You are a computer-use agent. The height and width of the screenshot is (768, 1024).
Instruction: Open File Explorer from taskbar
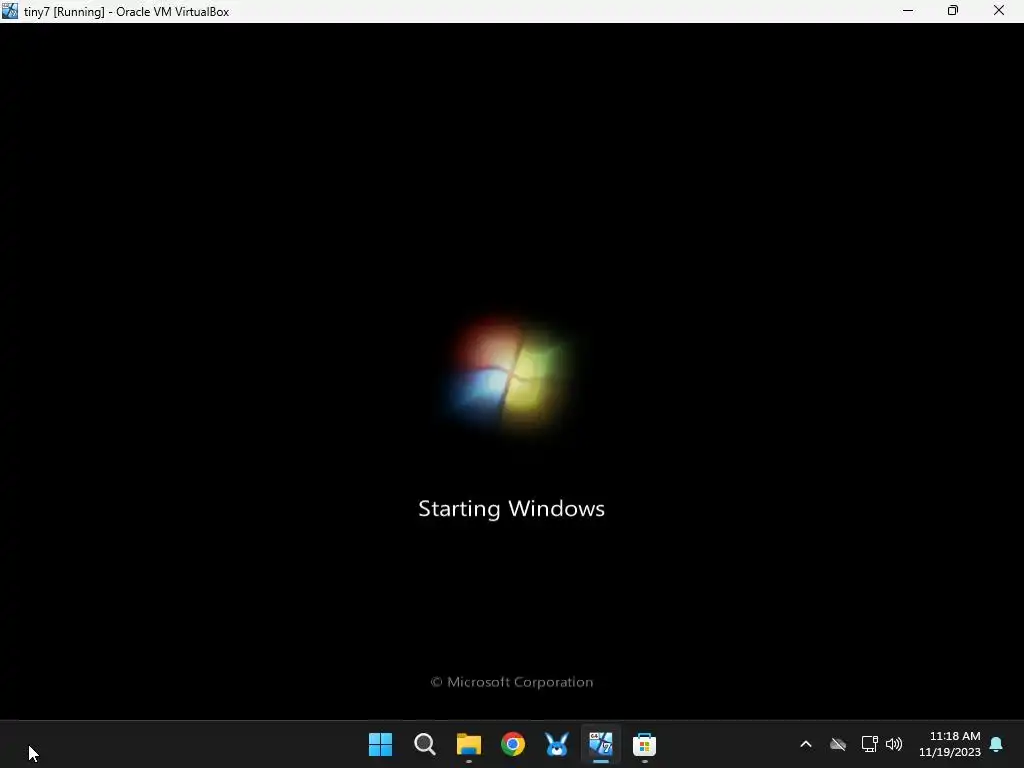pos(468,744)
